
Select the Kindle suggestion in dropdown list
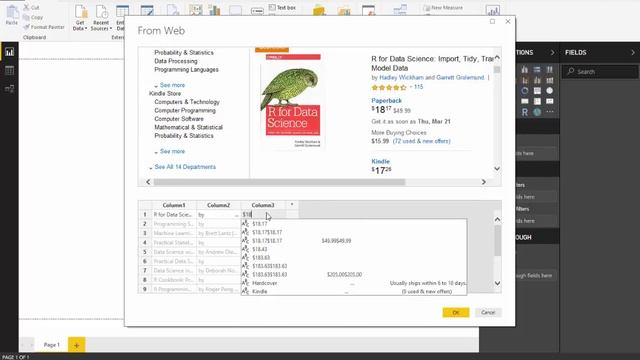coord(260,291)
